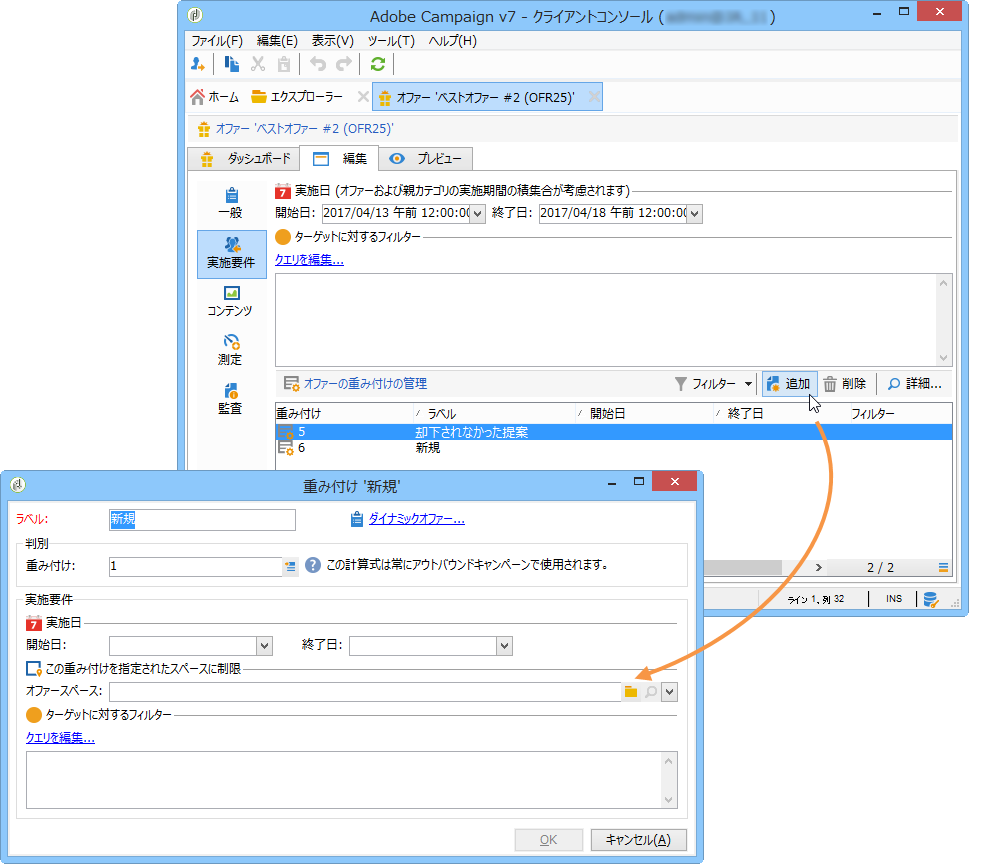This screenshot has width=989, height=864.
Task: Open the 測定 sidebar section
Action: pos(230,351)
